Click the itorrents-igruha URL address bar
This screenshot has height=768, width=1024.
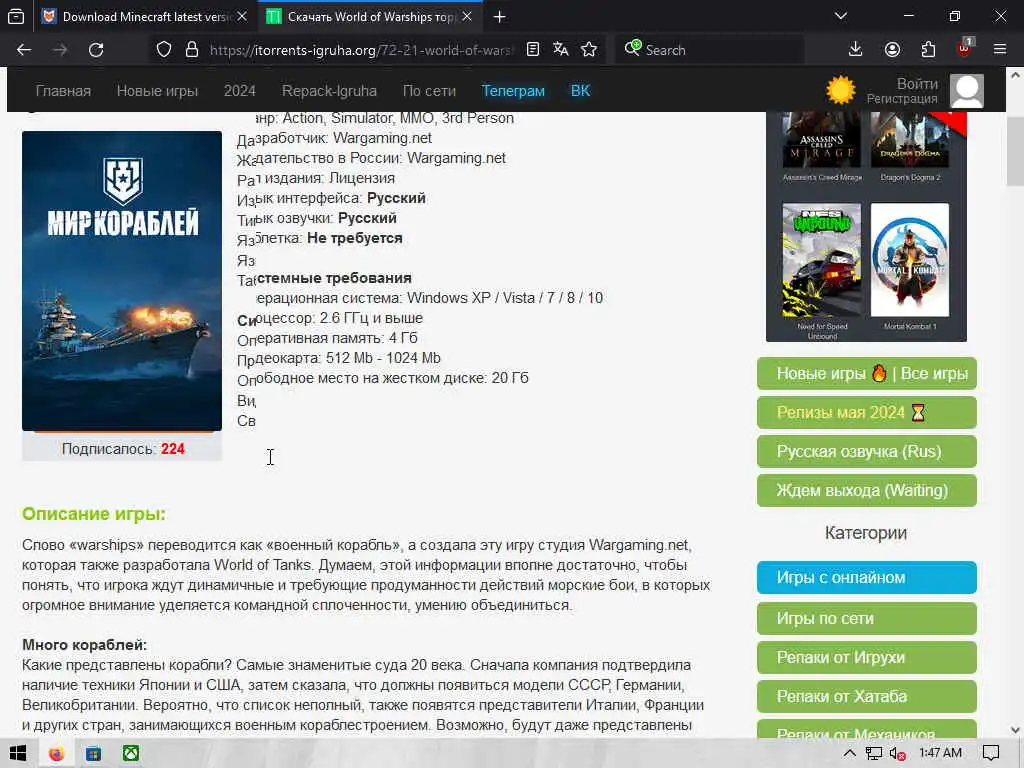(x=362, y=50)
